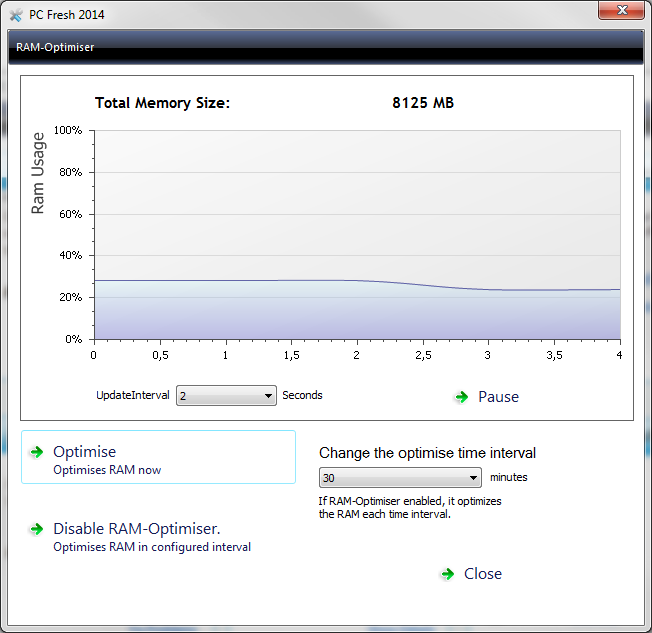Click the Total Memory Size label
The height and width of the screenshot is (633, 652).
pos(163,103)
